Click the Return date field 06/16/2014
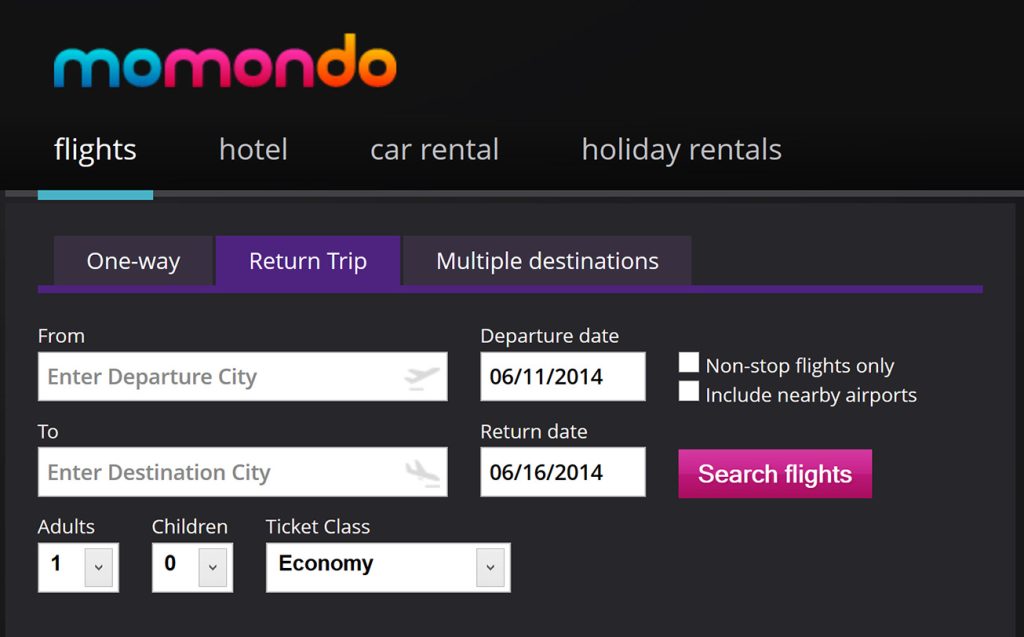Image resolution: width=1024 pixels, height=637 pixels. point(562,472)
